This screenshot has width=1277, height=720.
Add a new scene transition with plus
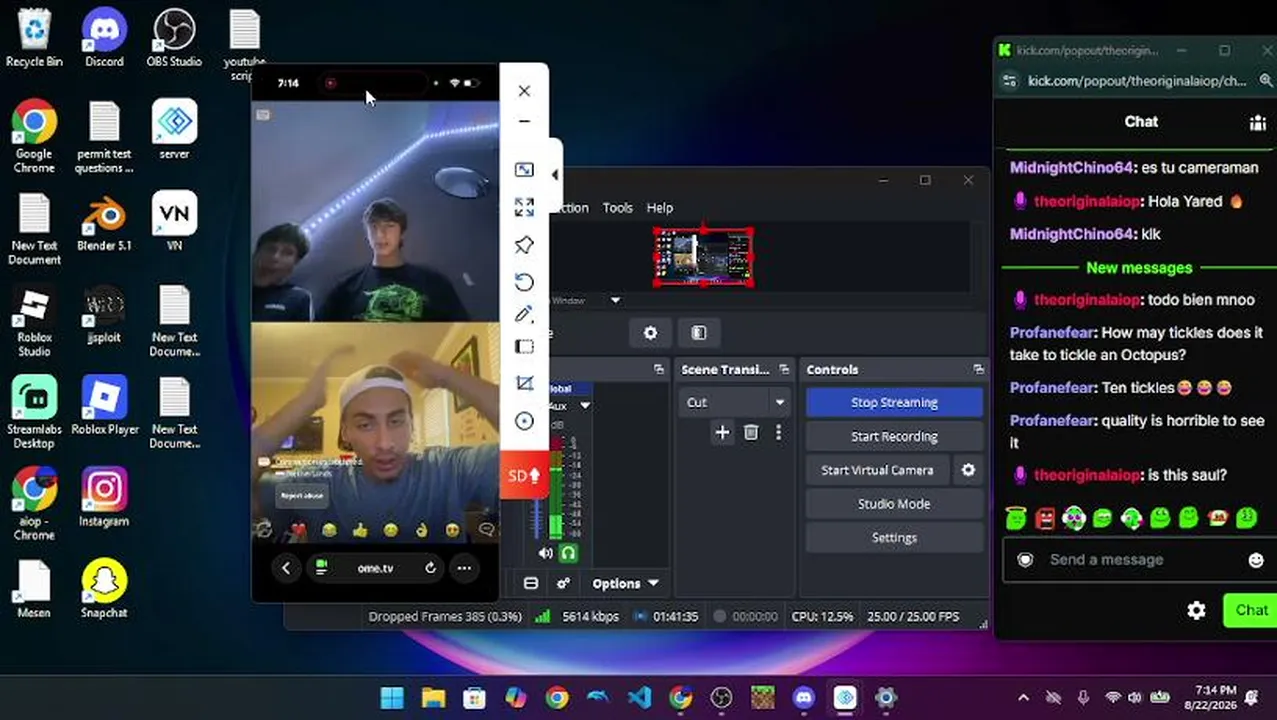722,432
